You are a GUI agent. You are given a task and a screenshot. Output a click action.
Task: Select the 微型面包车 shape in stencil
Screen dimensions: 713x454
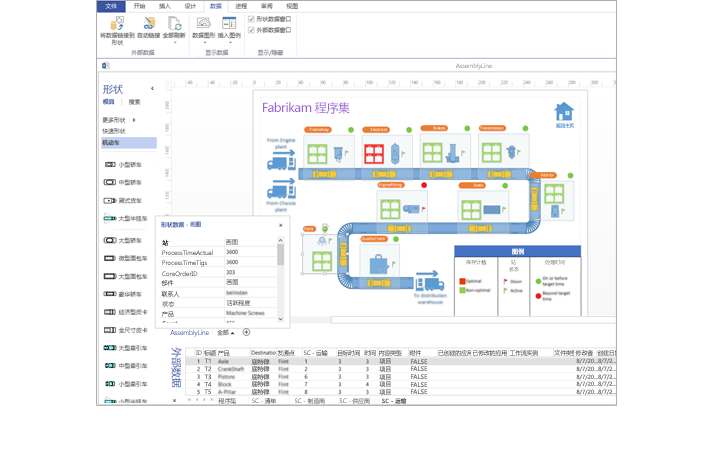[x=126, y=258]
